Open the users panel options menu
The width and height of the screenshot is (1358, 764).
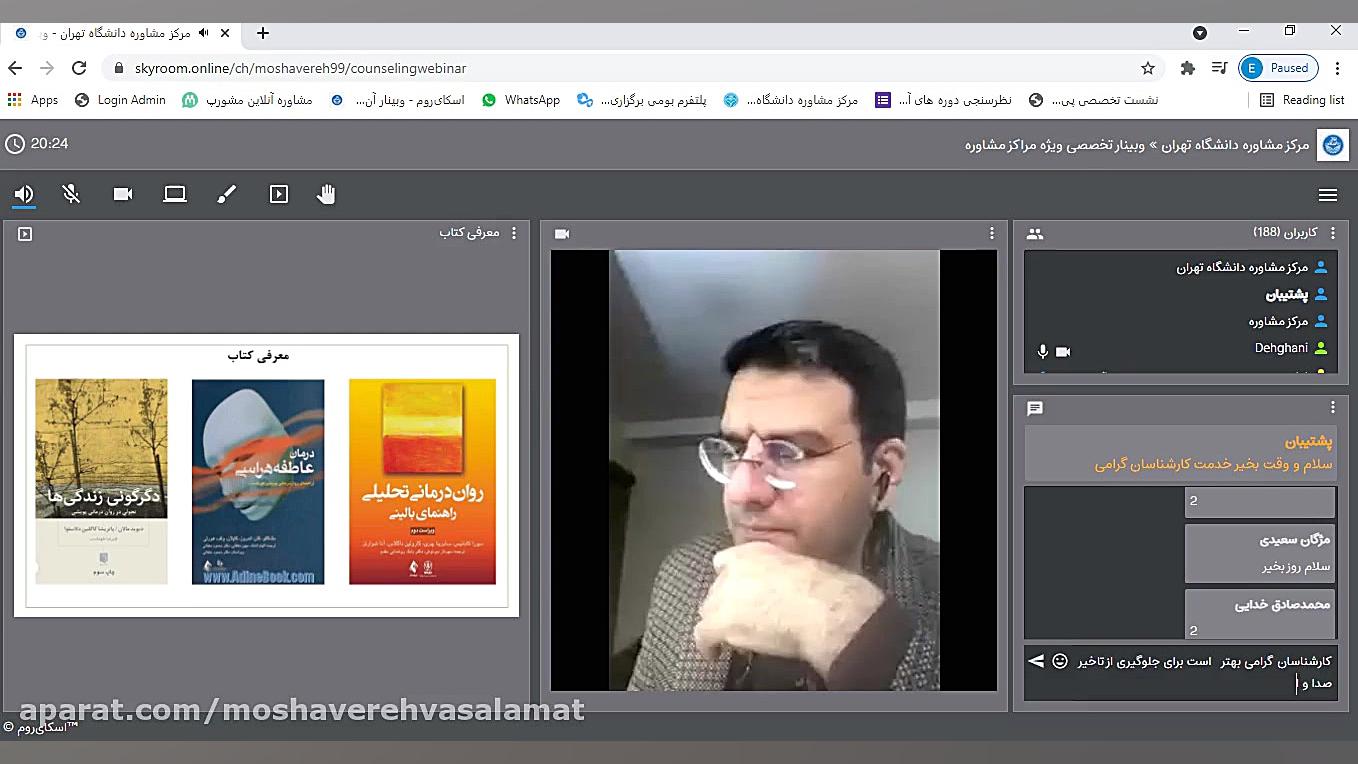pos(1332,233)
